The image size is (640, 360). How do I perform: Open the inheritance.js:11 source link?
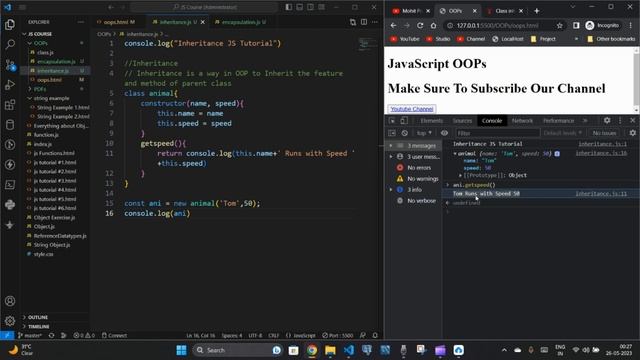click(601, 194)
